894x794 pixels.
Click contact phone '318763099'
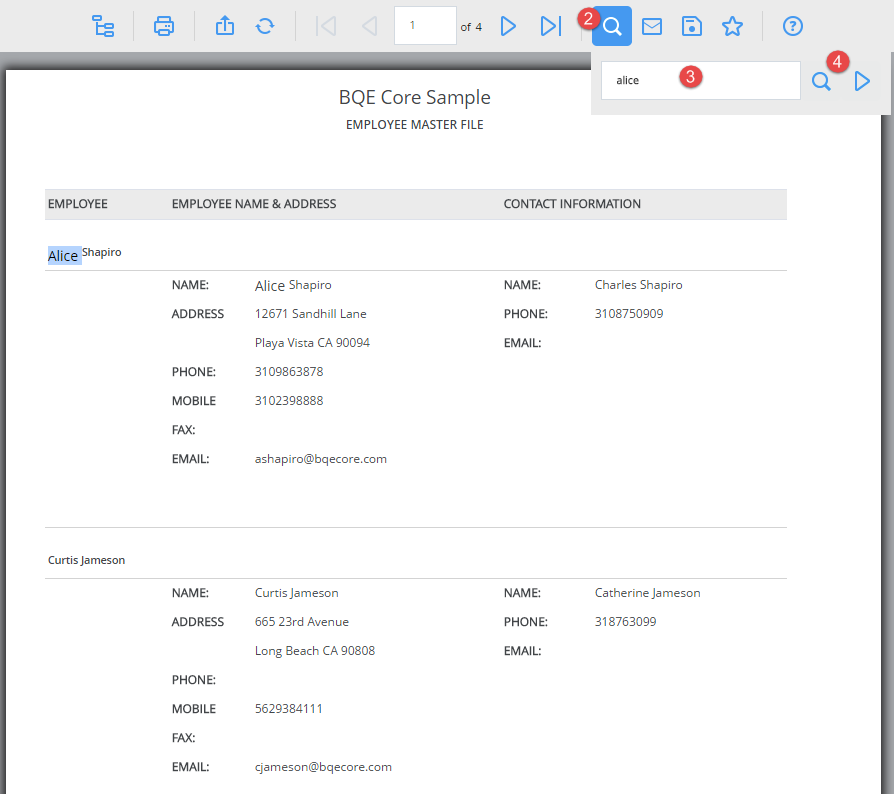point(625,622)
